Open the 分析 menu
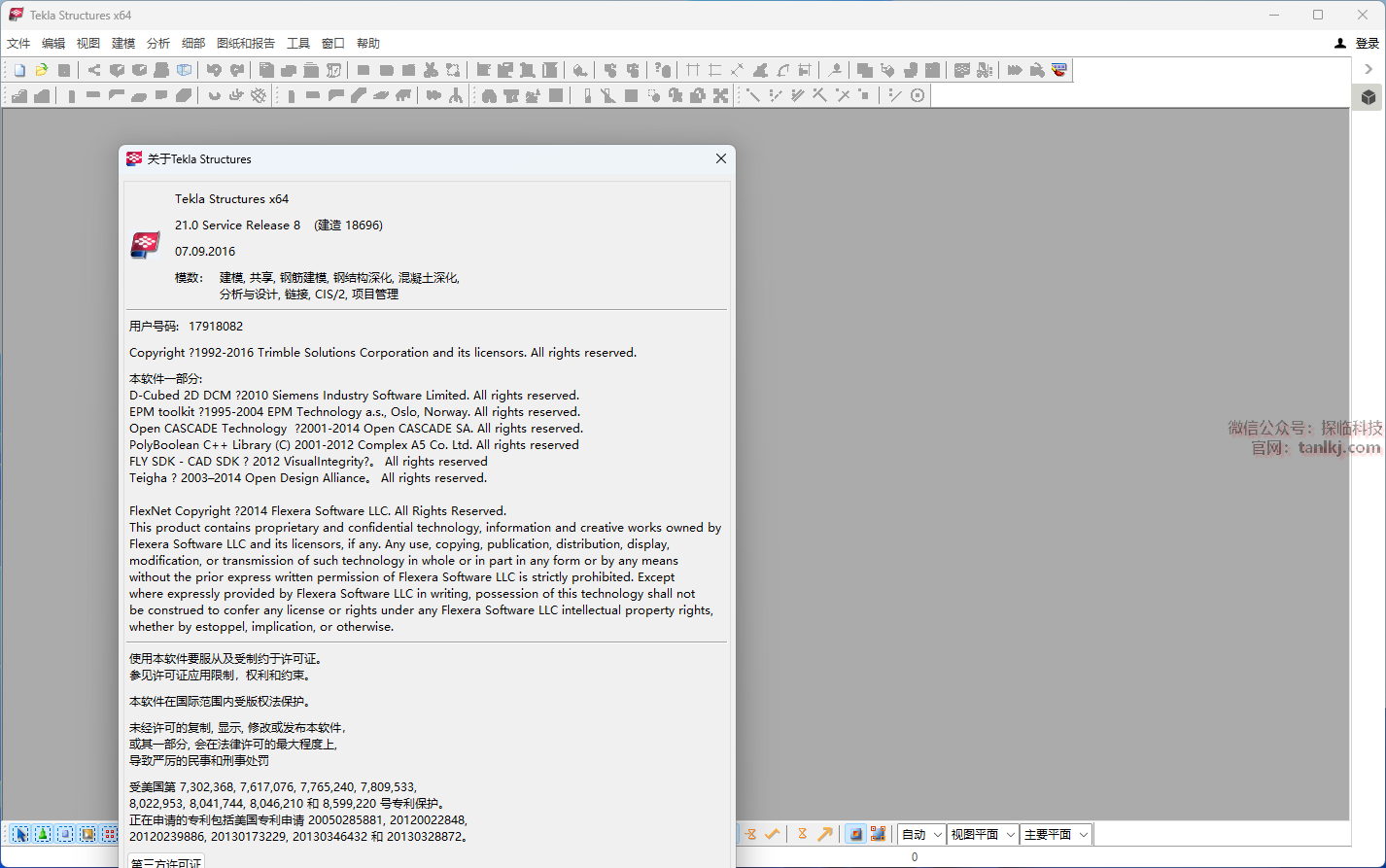This screenshot has height=868, width=1386. click(158, 44)
